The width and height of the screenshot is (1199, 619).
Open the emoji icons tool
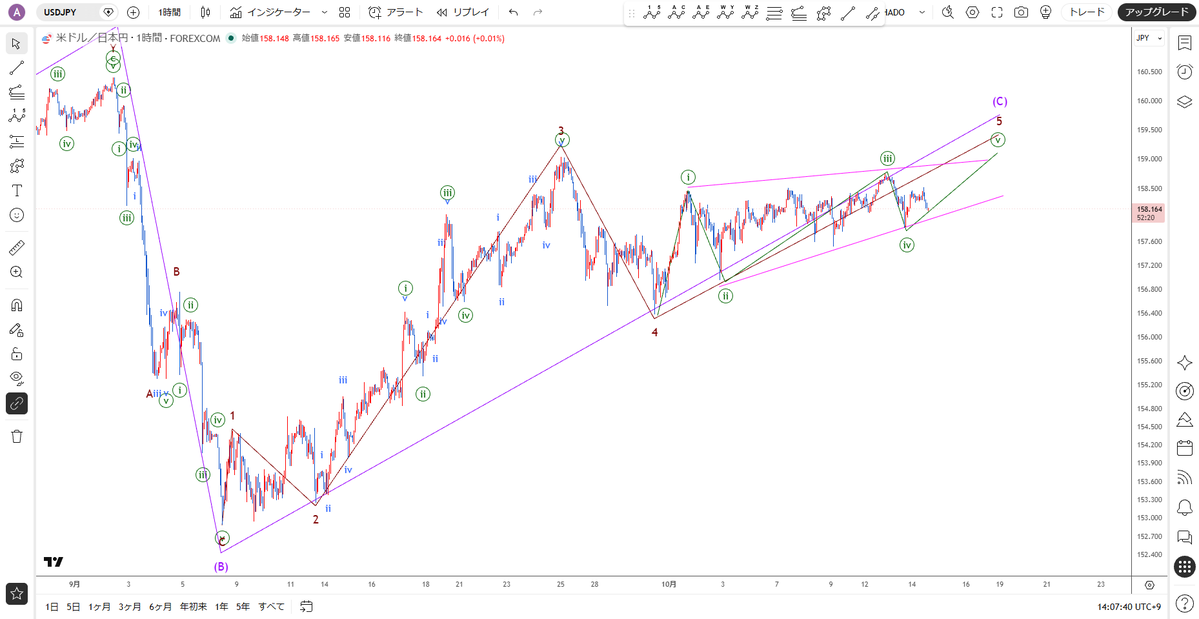16,215
